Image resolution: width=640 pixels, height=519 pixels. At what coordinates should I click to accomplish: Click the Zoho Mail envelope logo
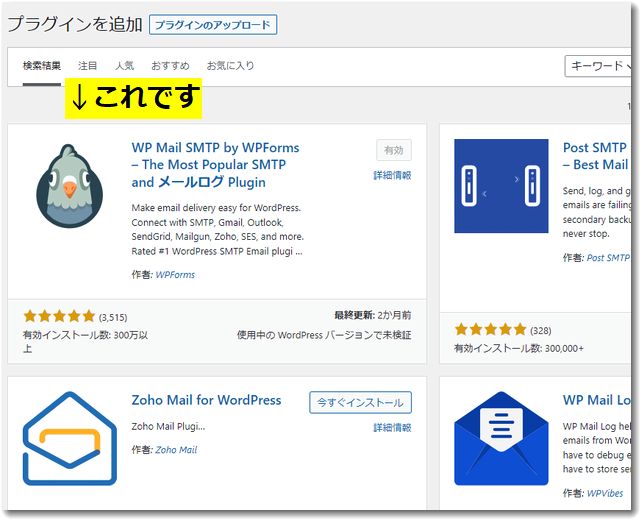pos(69,439)
